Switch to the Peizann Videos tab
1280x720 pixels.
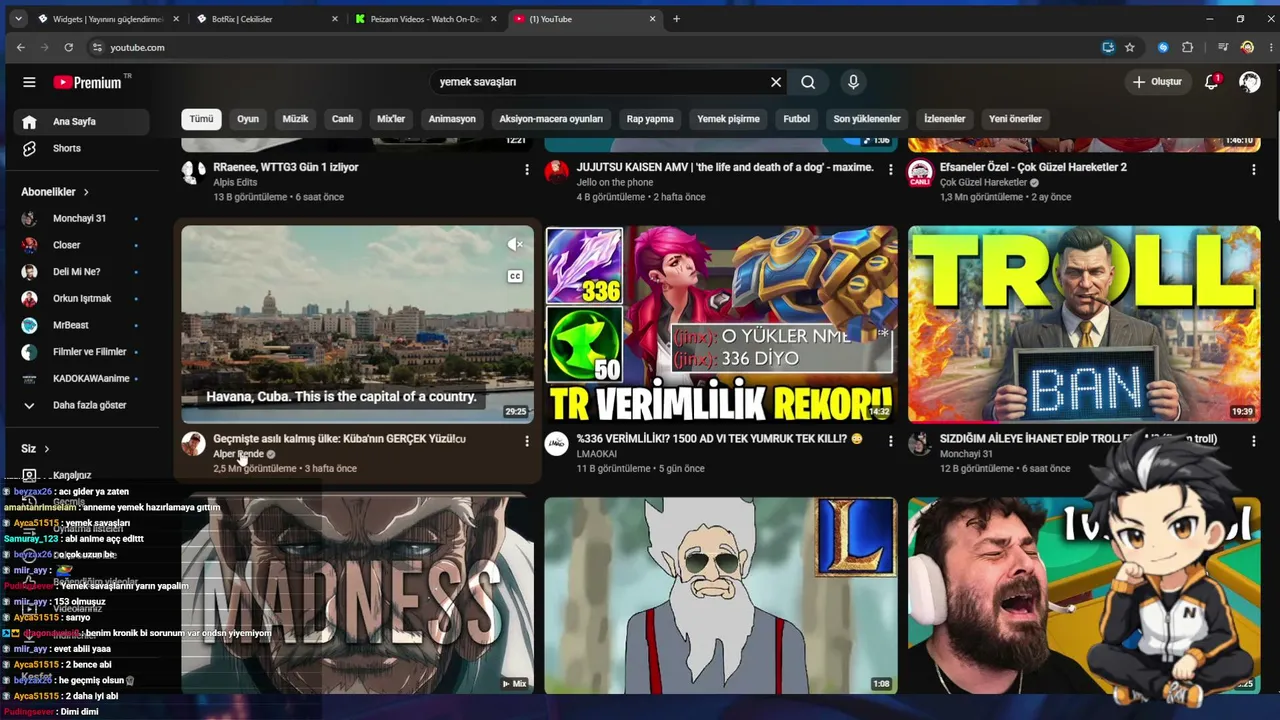pyautogui.click(x=426, y=18)
